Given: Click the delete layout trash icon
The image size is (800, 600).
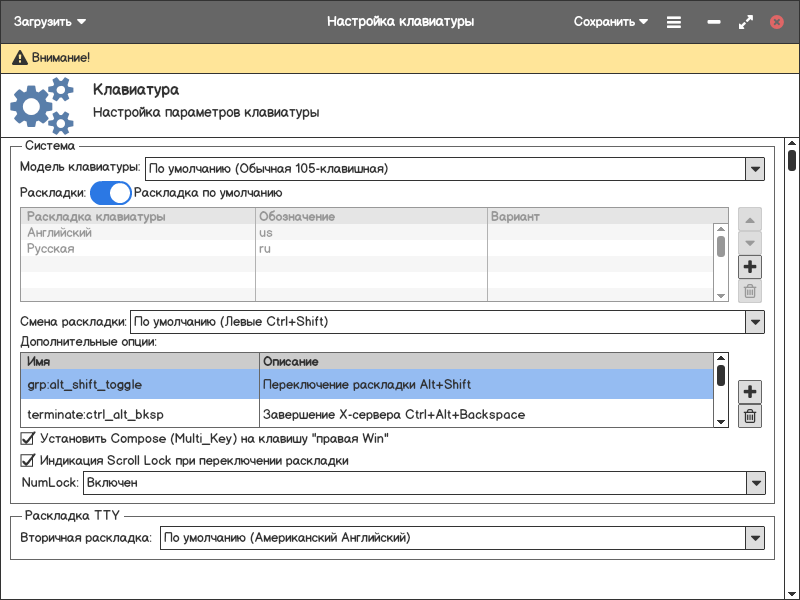Looking at the screenshot, I should [750, 292].
